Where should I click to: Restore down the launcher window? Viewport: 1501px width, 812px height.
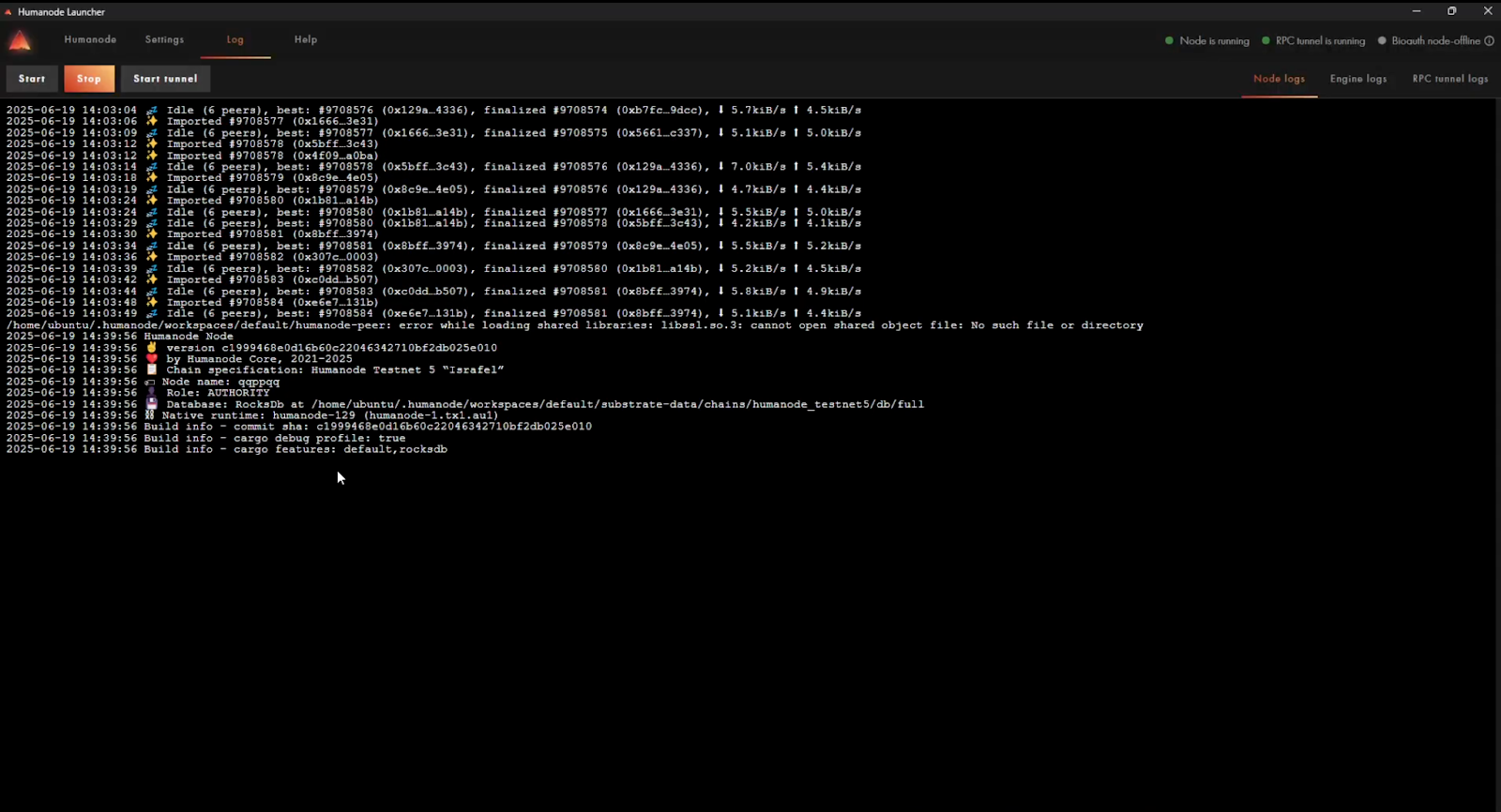(1452, 11)
